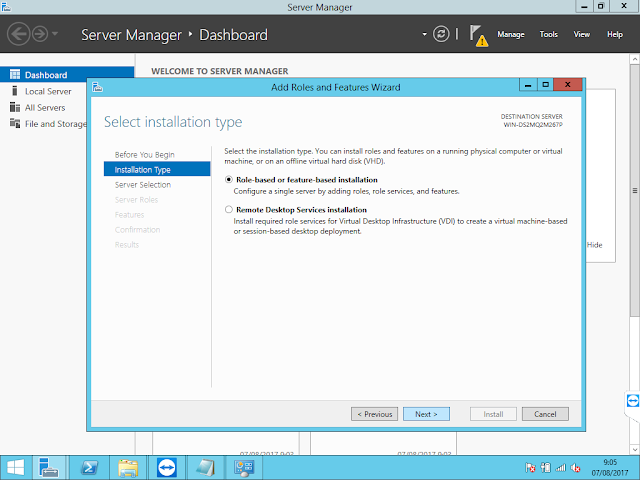Click the Cancel button in the wizard
This screenshot has height=480, width=640.
point(545,414)
